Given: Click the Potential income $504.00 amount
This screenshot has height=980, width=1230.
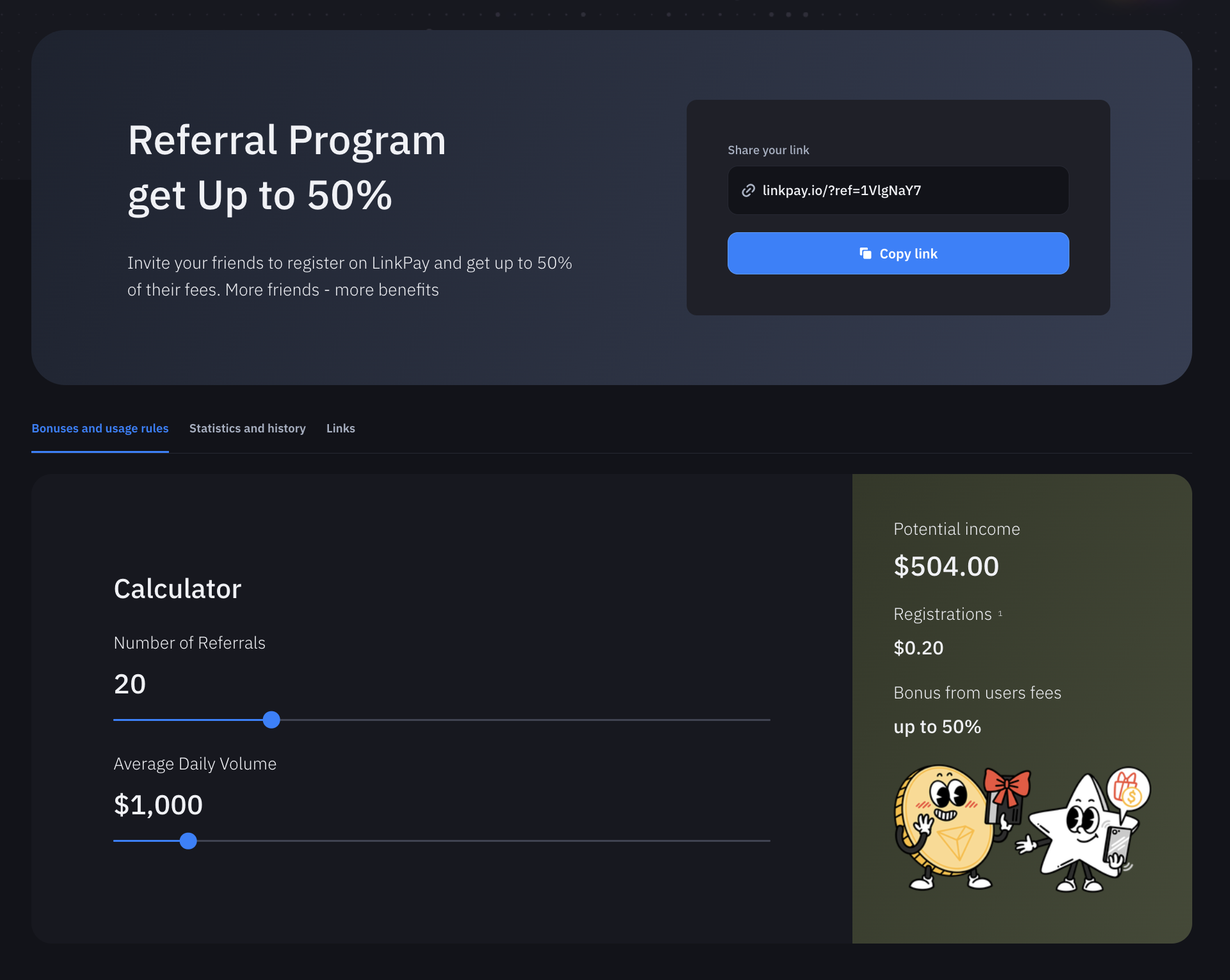Looking at the screenshot, I should [946, 566].
